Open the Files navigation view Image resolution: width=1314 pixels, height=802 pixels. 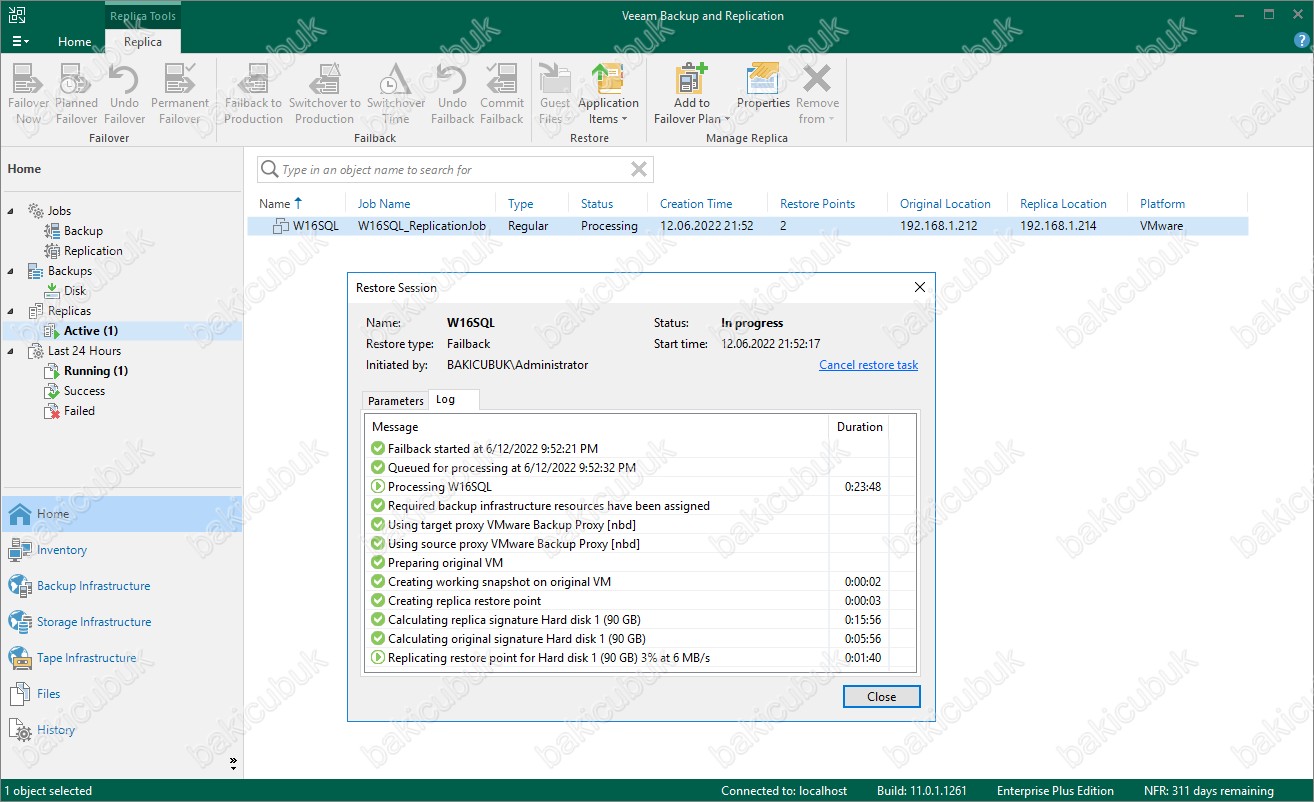(x=121, y=694)
